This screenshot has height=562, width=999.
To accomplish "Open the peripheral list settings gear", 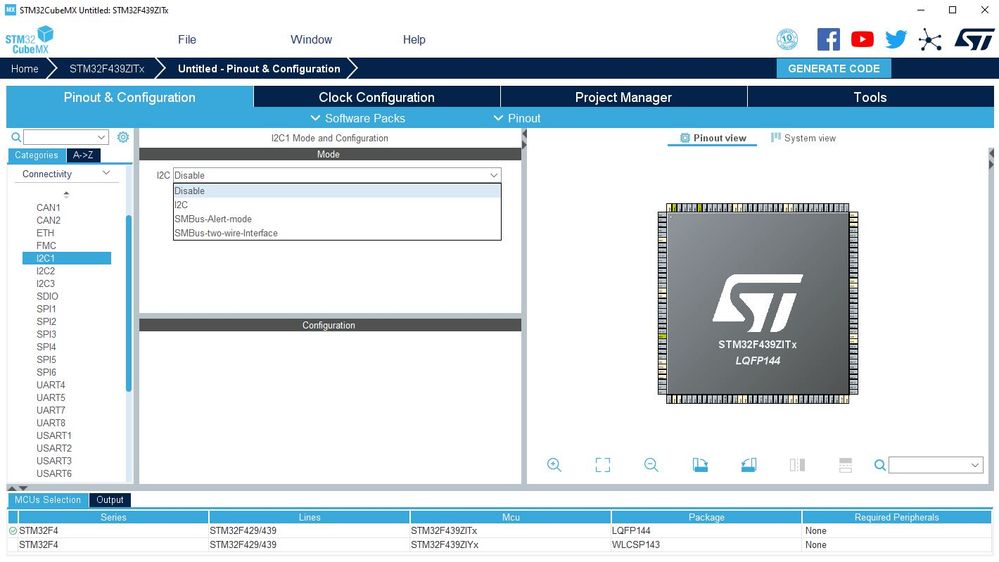I will [123, 137].
